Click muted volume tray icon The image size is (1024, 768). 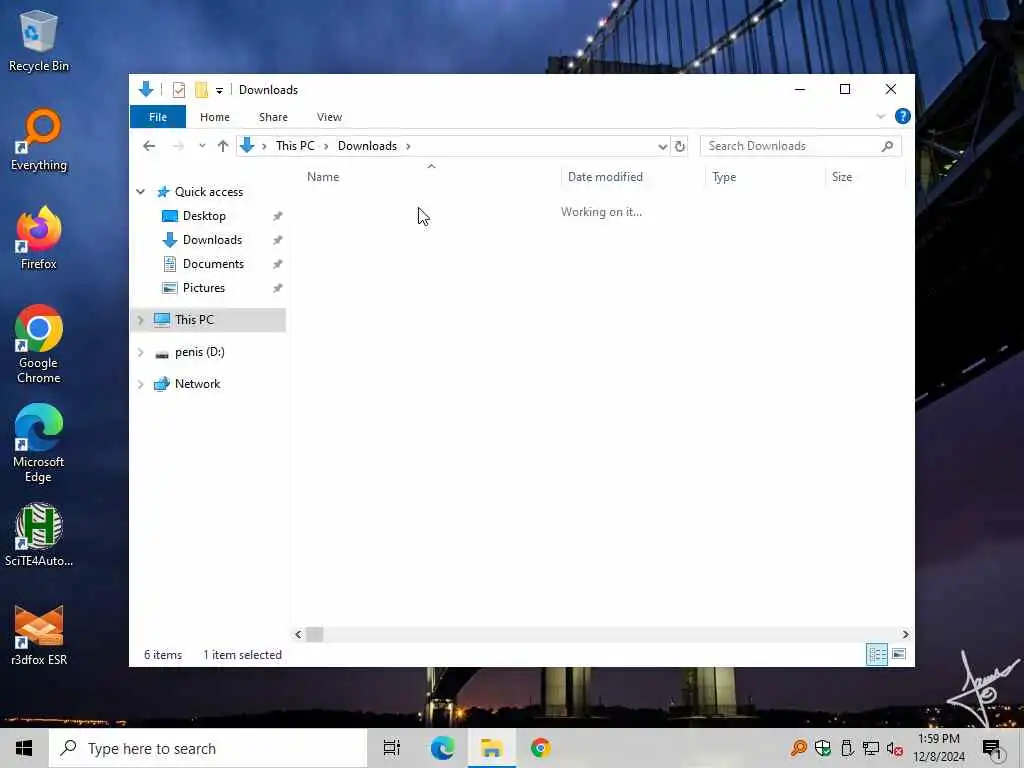point(895,749)
